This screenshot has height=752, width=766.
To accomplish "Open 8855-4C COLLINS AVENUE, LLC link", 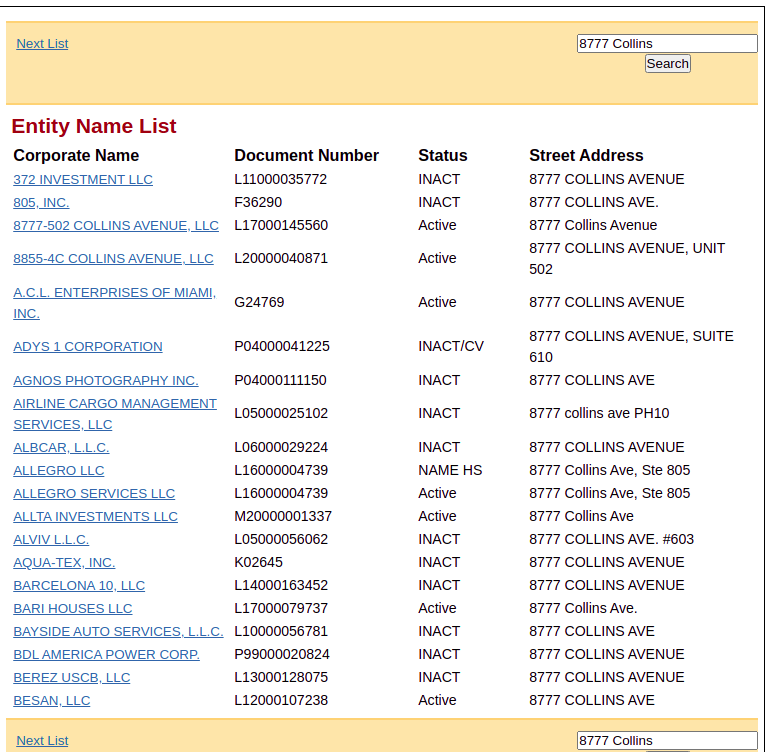I will pos(113,258).
